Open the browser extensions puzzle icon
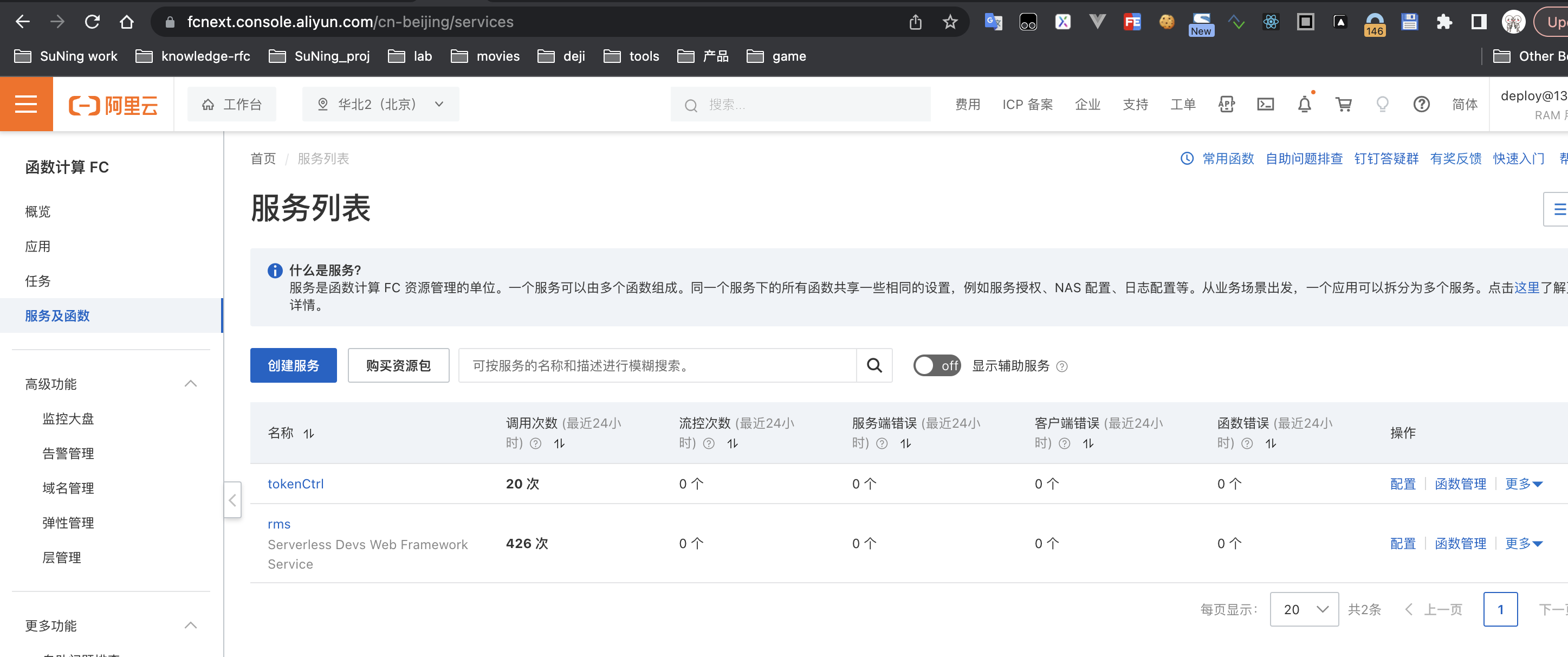Screen dimensions: 1568x657 [x=1444, y=23]
